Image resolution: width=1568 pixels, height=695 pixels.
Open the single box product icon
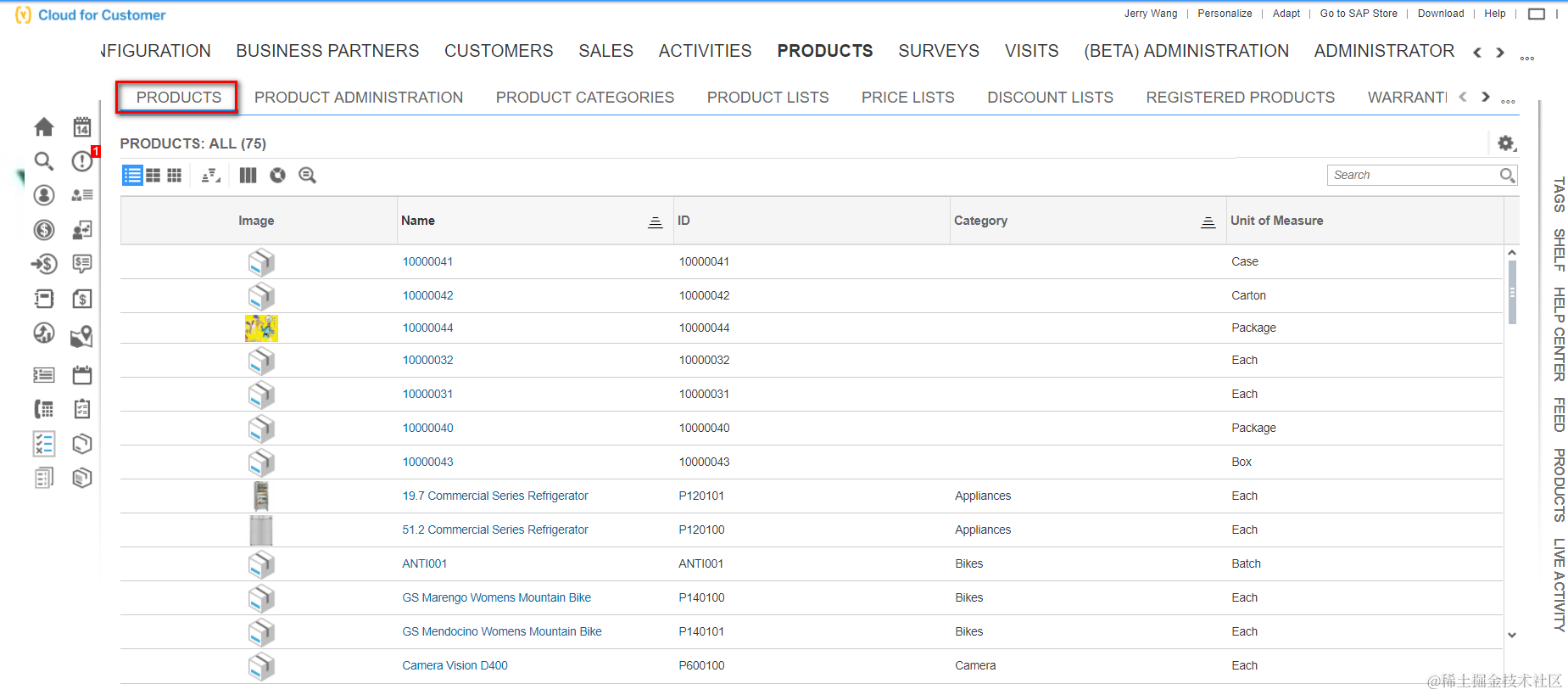coord(82,444)
